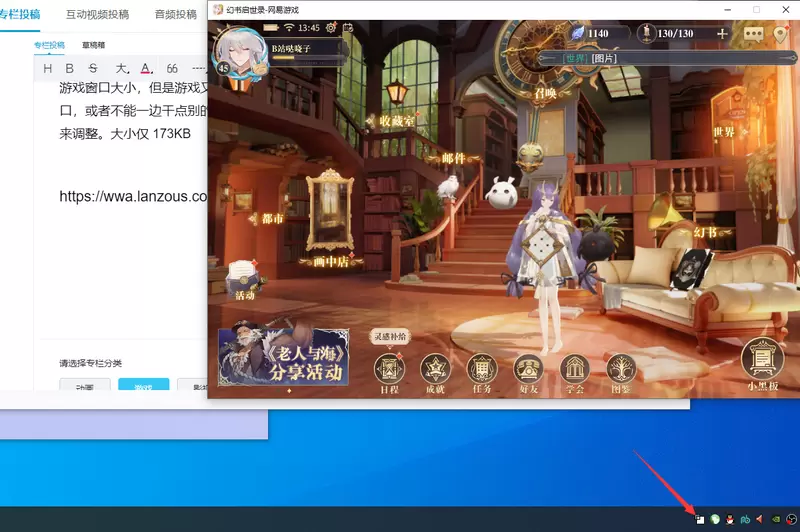The width and height of the screenshot is (800, 532).
Task: Open the 老人与海 分享活动 banner
Action: pyautogui.click(x=284, y=357)
